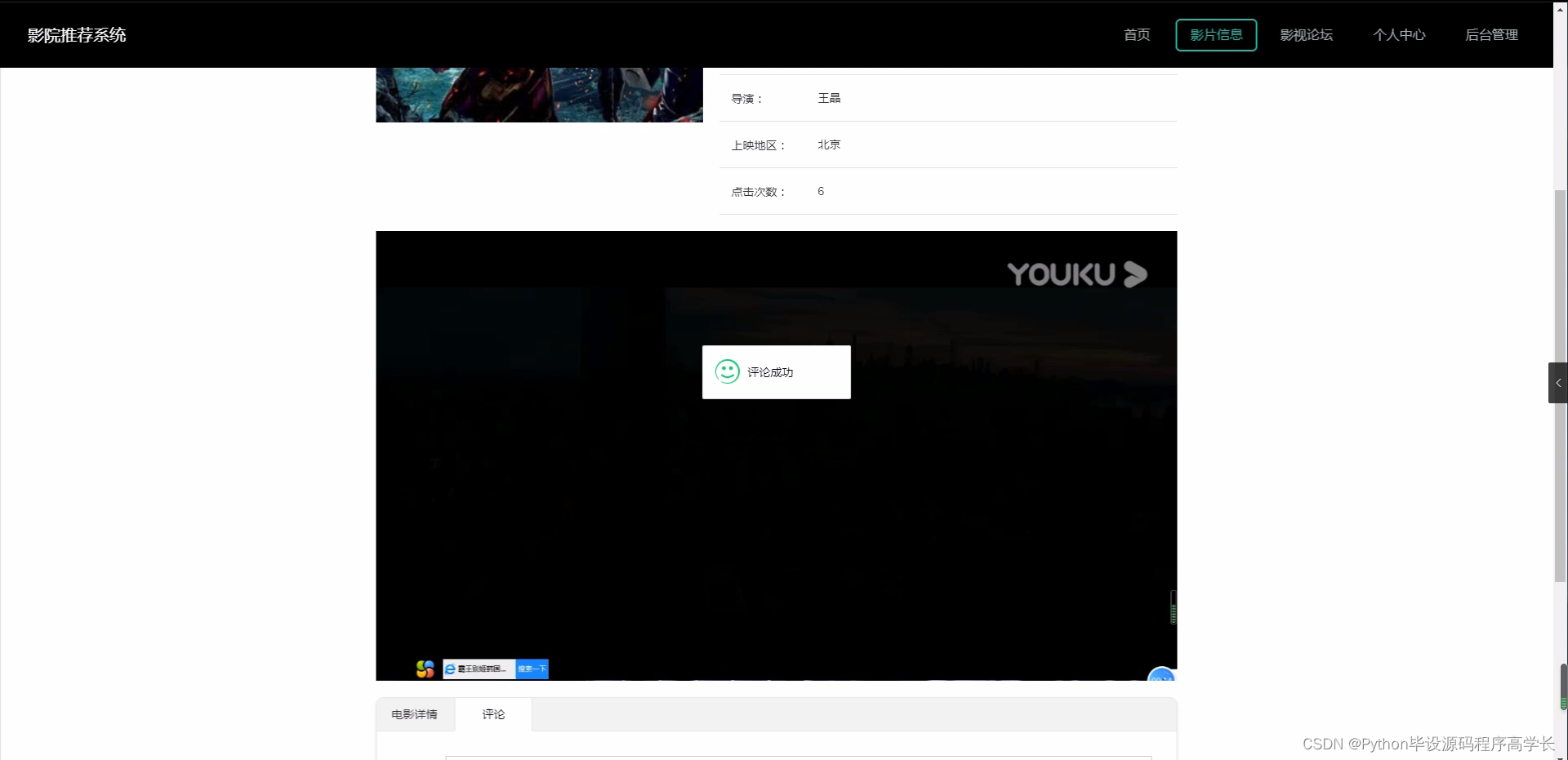Viewport: 1568px width, 760px height.
Task: Click the 搜索一下 search button
Action: 532,669
